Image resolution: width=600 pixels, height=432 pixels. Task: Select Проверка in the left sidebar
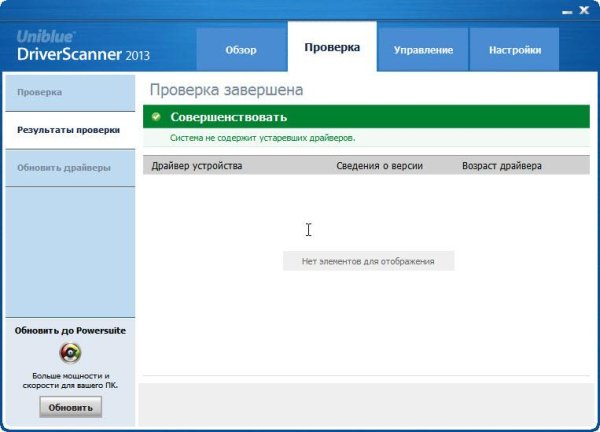click(70, 93)
